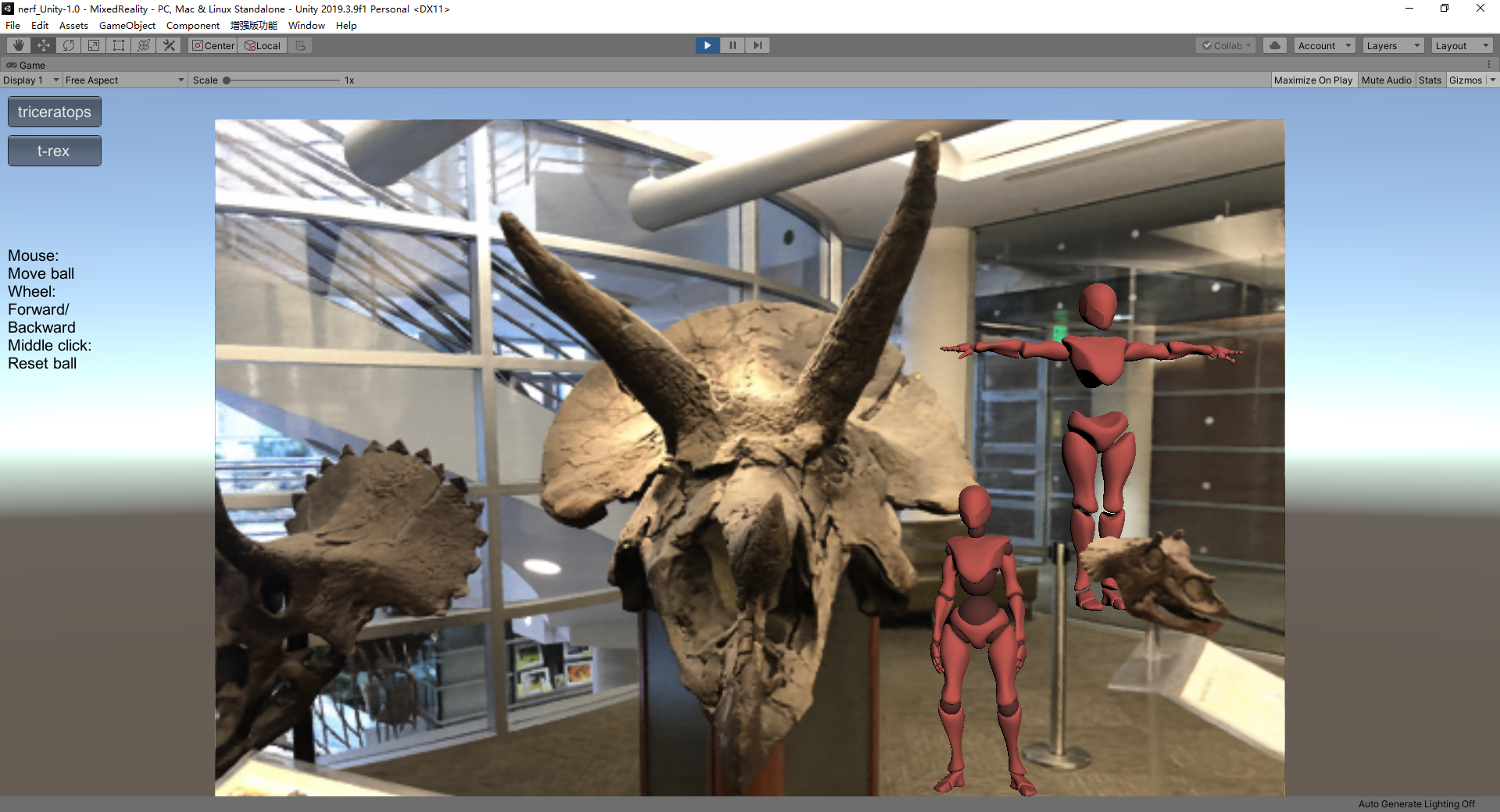Open the Free Aspect dropdown
The height and width of the screenshot is (812, 1500).
coord(123,80)
